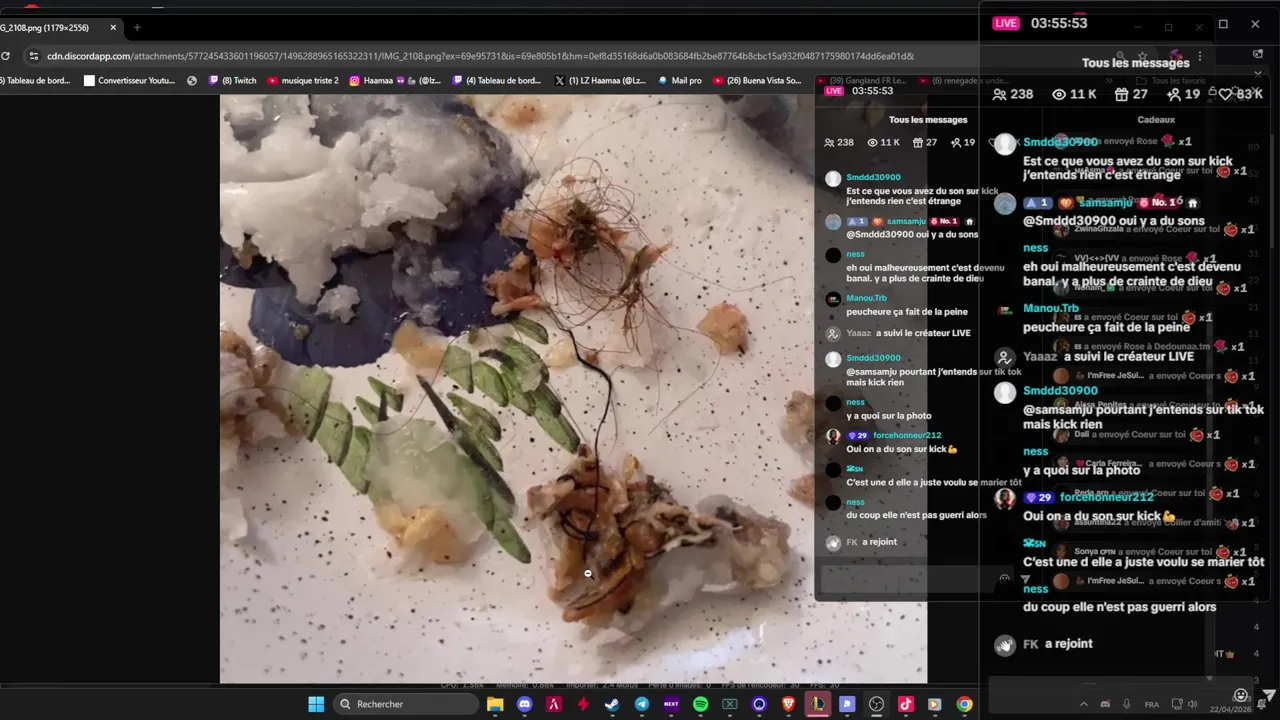Reload the browser page
The image size is (1280, 720).
click(5, 56)
